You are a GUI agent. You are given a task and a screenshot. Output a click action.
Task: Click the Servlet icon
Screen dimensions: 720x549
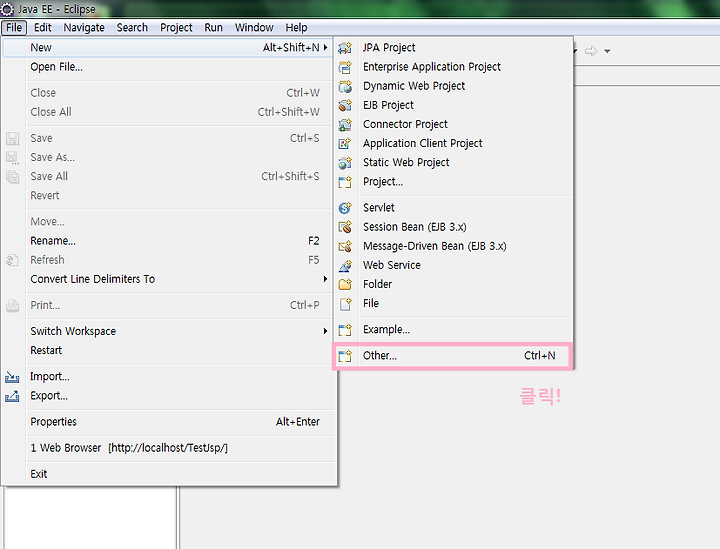[x=345, y=208]
